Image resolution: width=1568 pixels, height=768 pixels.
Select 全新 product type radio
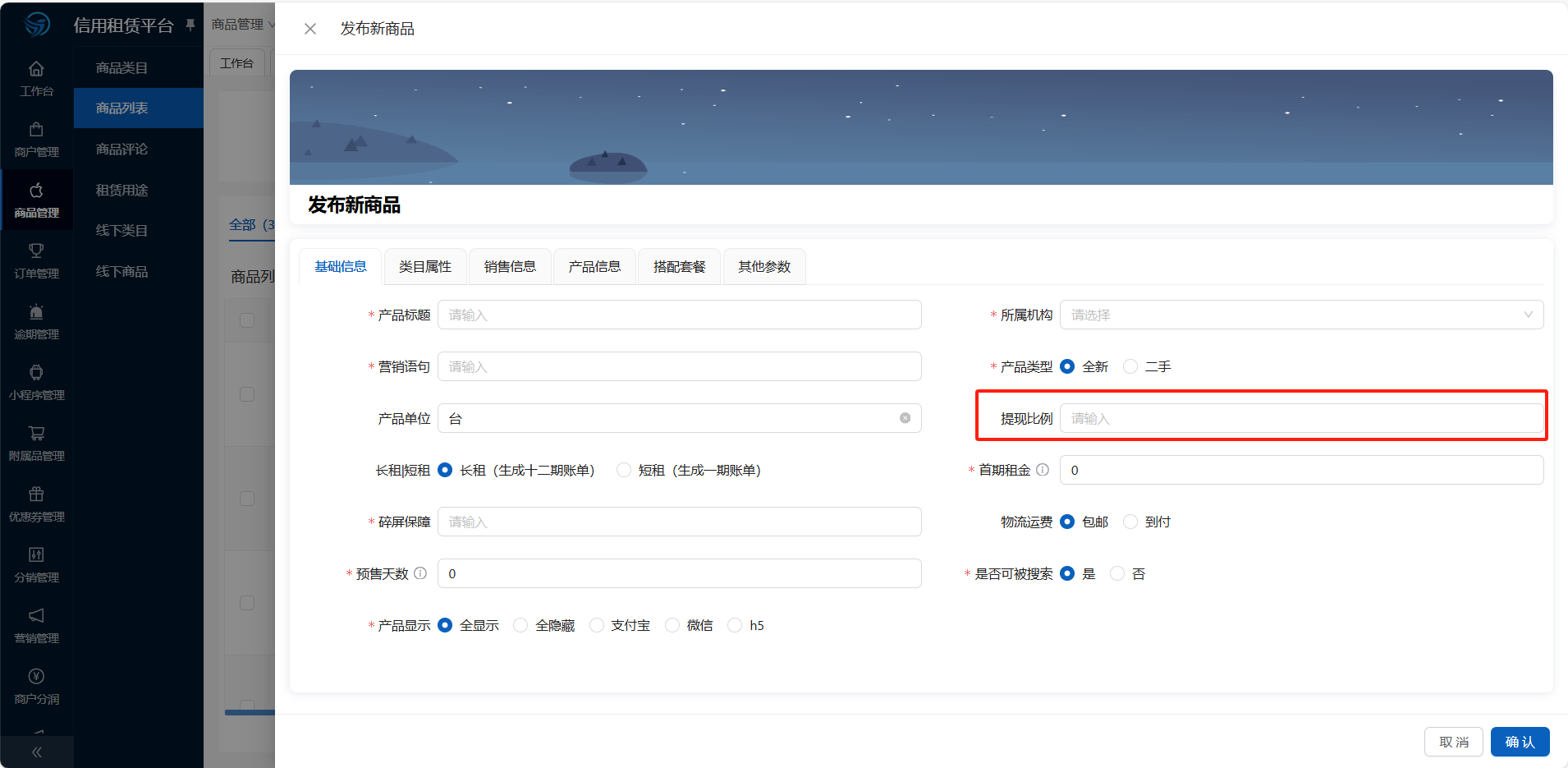point(1067,366)
